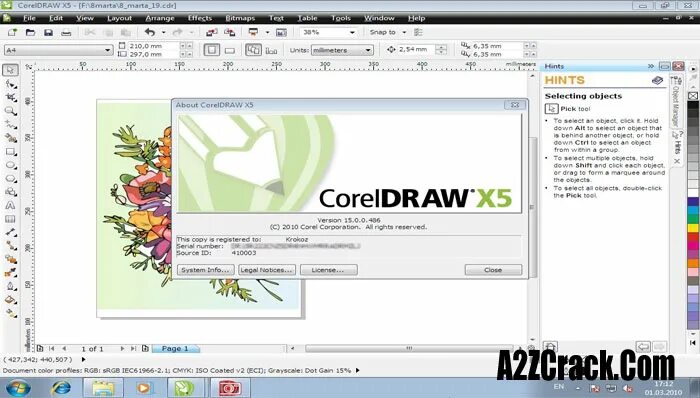Select the Ellipse tool in toolbox

tap(10, 165)
